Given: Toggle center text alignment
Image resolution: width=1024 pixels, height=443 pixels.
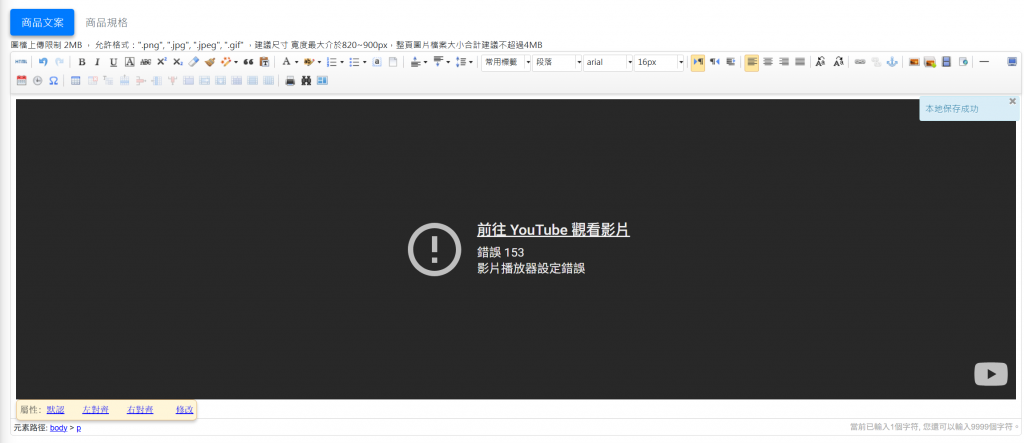Looking at the screenshot, I should pos(768,62).
